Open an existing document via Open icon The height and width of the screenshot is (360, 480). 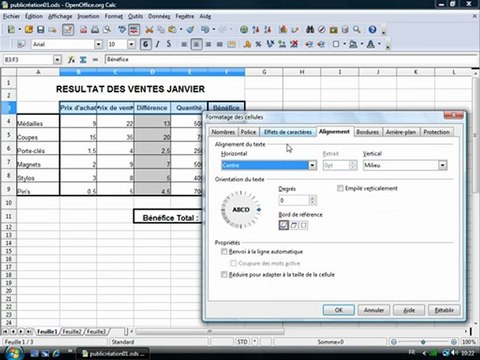pos(29,30)
